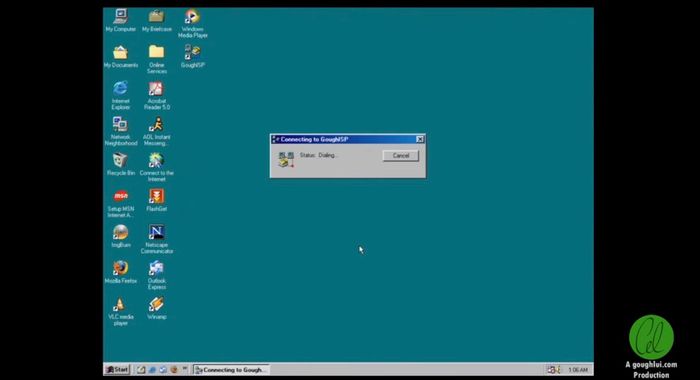Viewport: 700px width, 380px height.
Task: Click the fourth quick launch browser icon
Action: (174, 370)
